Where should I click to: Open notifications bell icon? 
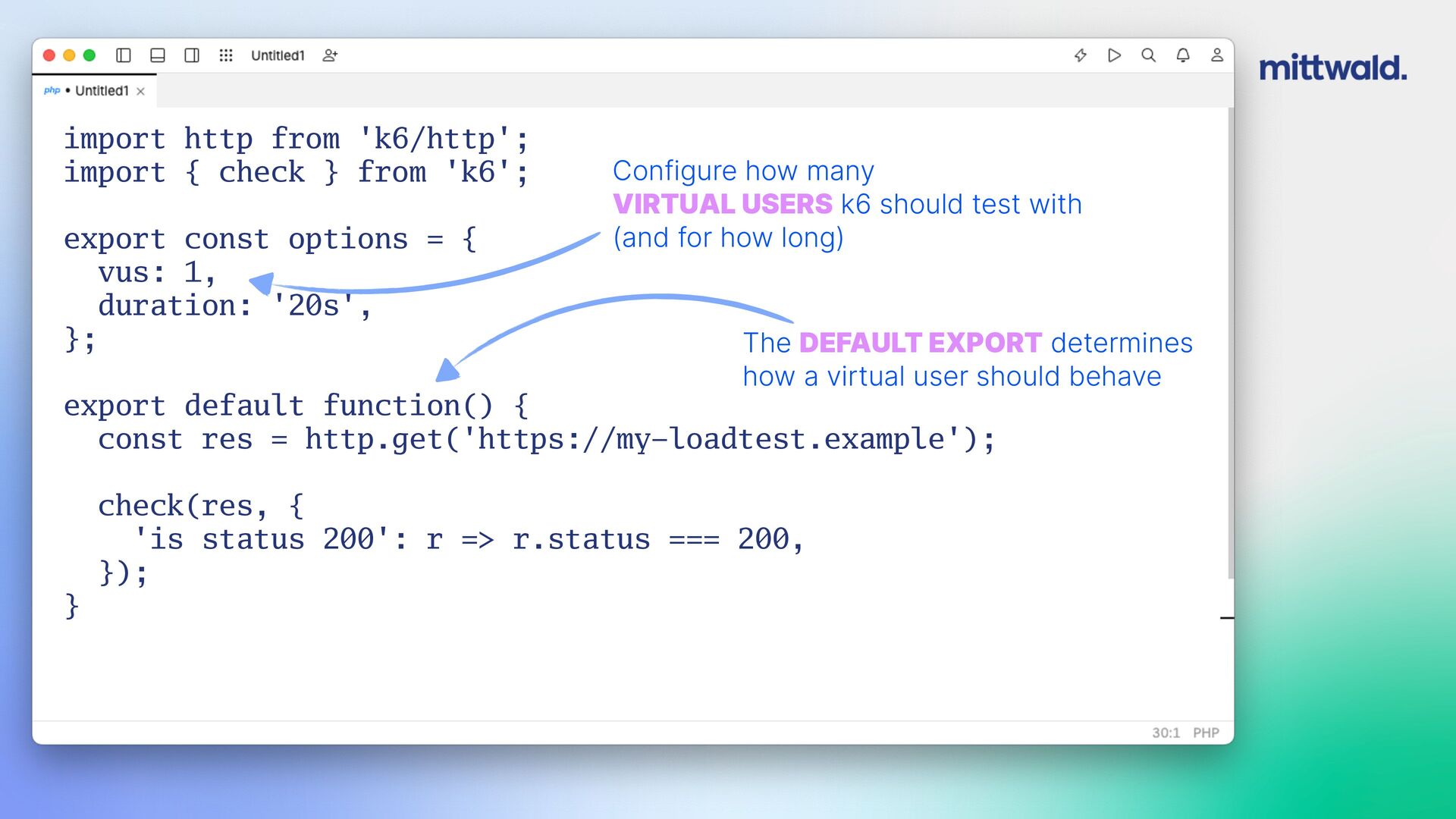[x=1183, y=55]
